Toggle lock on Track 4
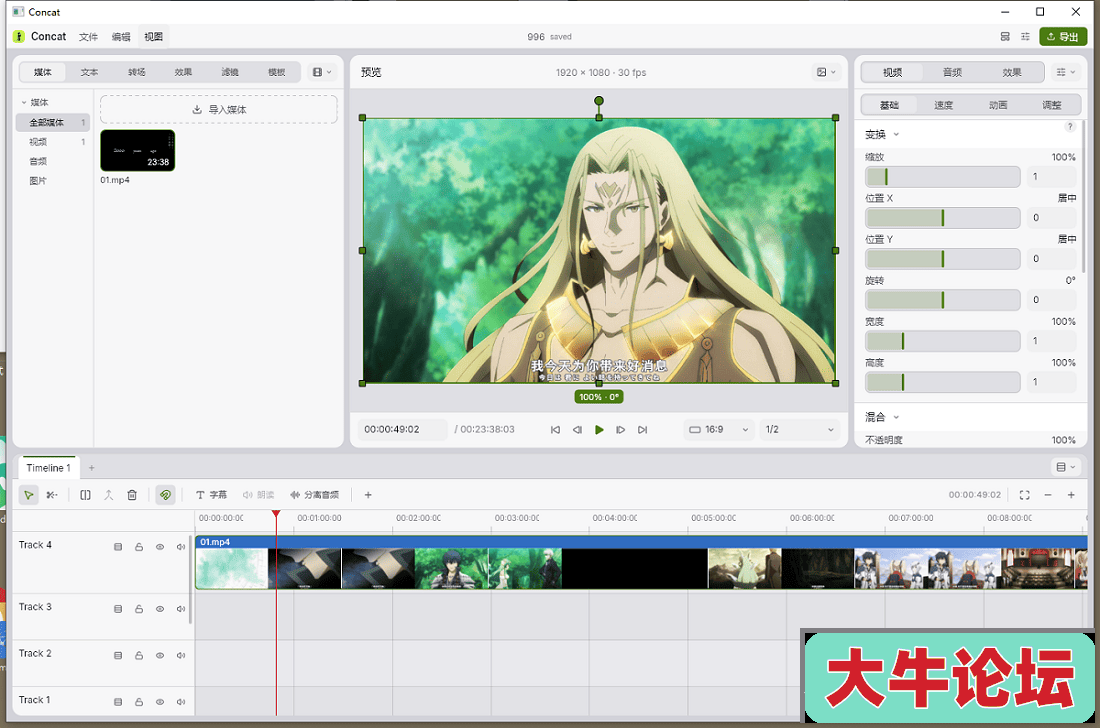The height and width of the screenshot is (728, 1100). point(139,547)
